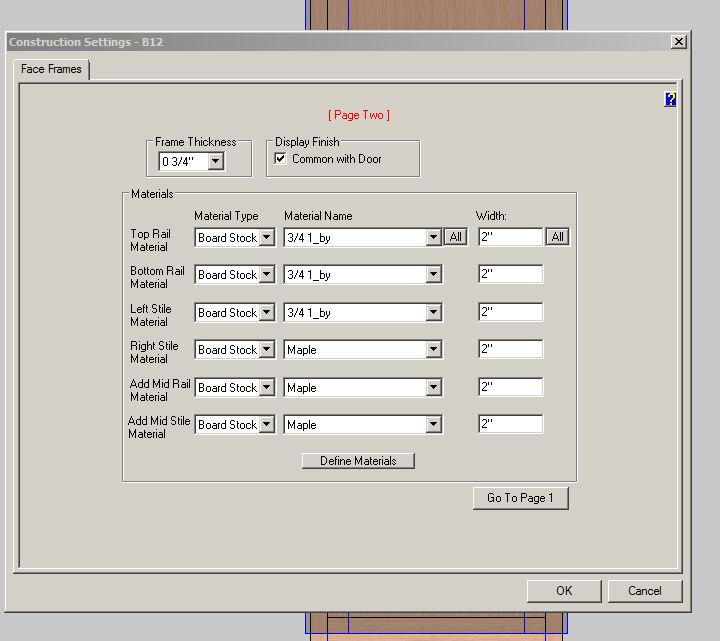Screen dimensions: 720x641
Task: Expand Top Rail Material Type dropdown
Action: 266,238
